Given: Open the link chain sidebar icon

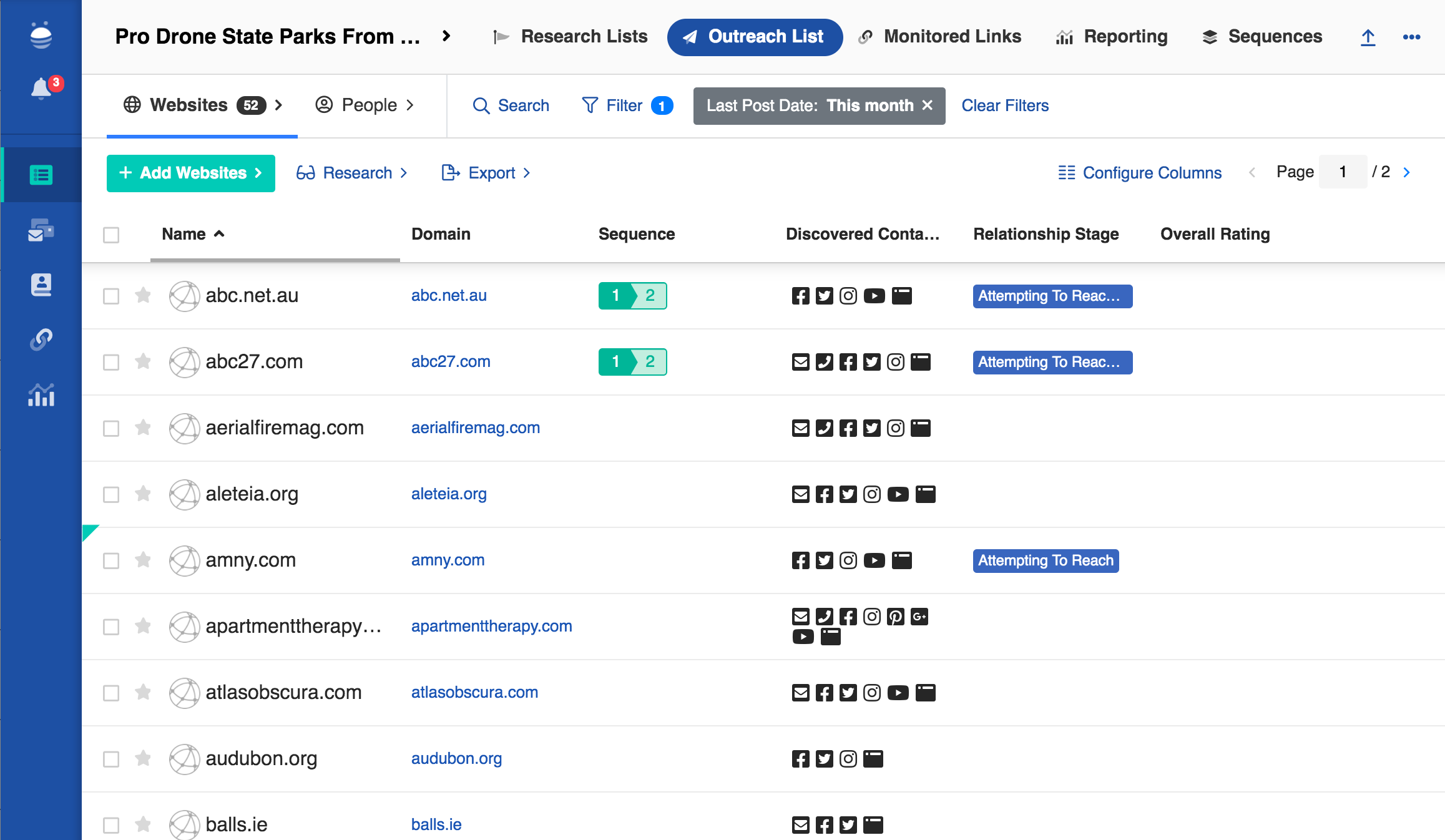Looking at the screenshot, I should point(41,339).
